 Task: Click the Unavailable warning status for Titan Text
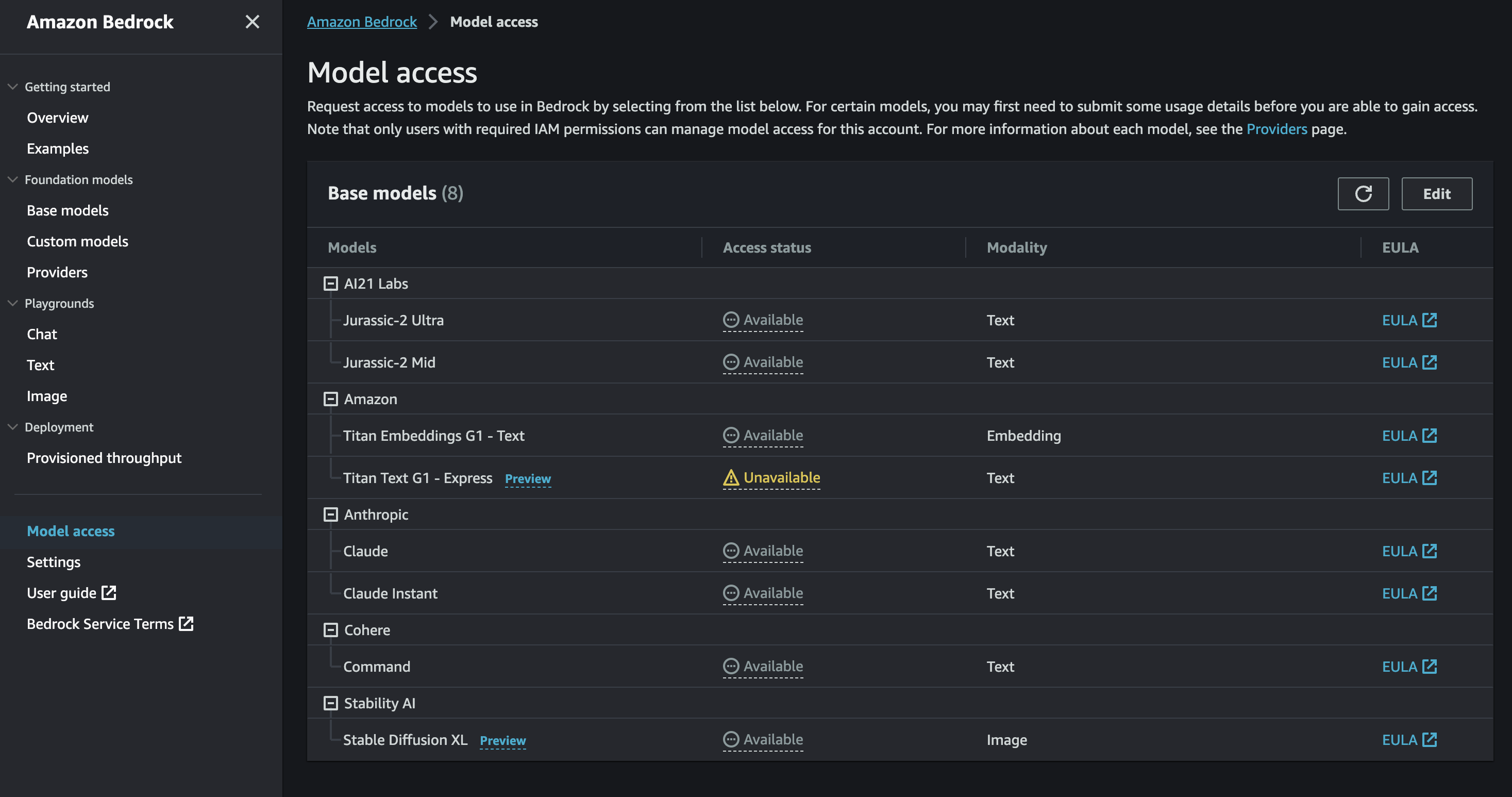(771, 477)
